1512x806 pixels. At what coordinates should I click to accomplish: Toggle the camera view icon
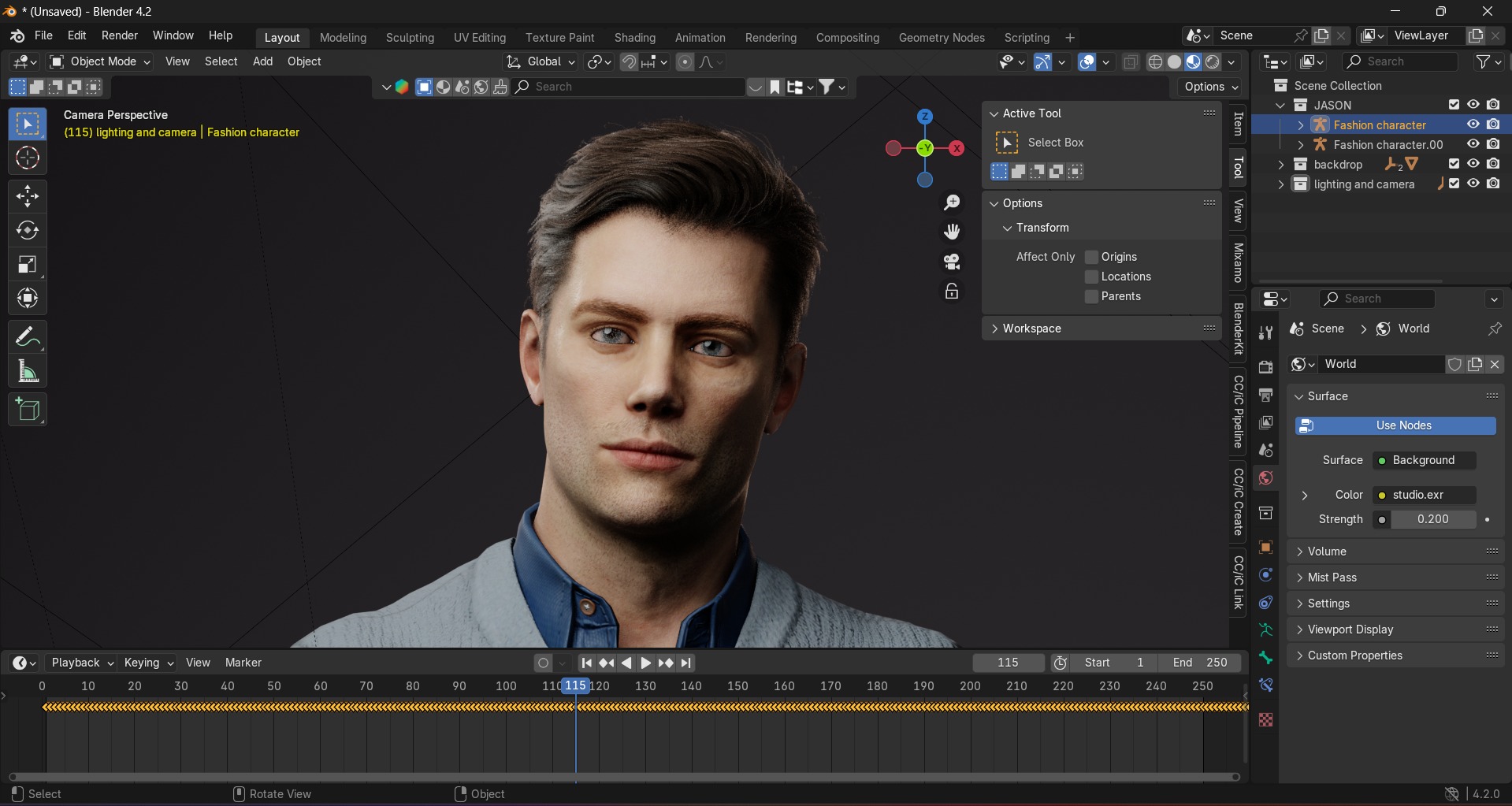[952, 262]
